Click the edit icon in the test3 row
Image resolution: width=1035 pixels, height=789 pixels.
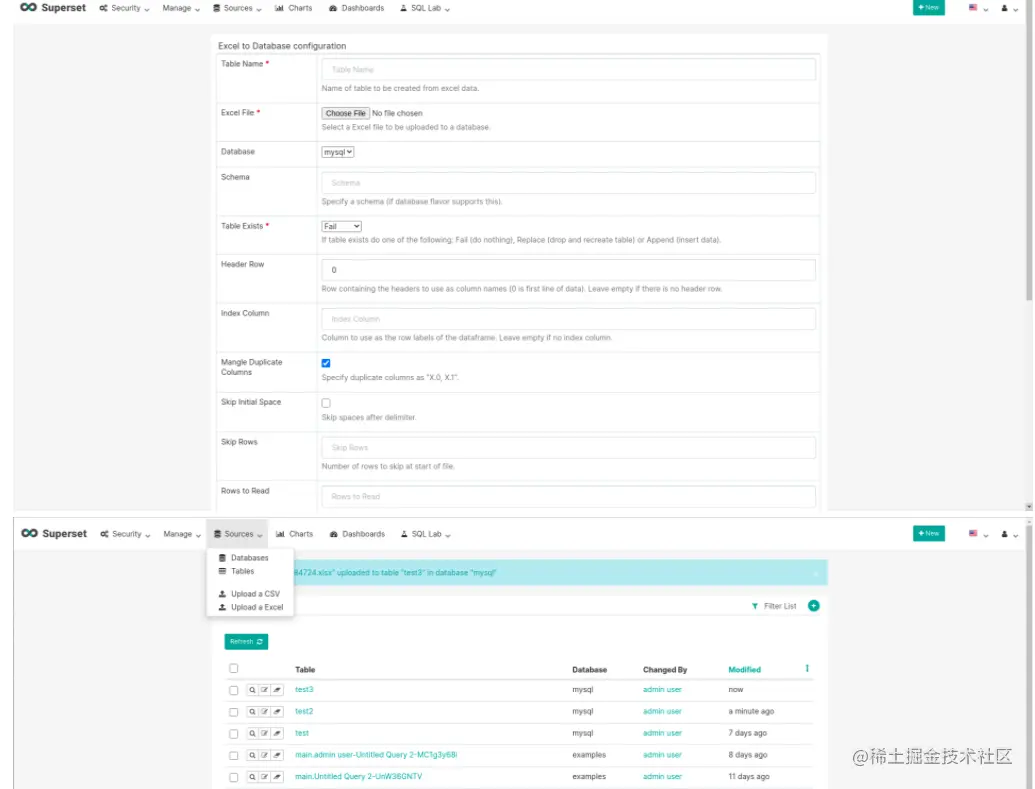coord(265,690)
